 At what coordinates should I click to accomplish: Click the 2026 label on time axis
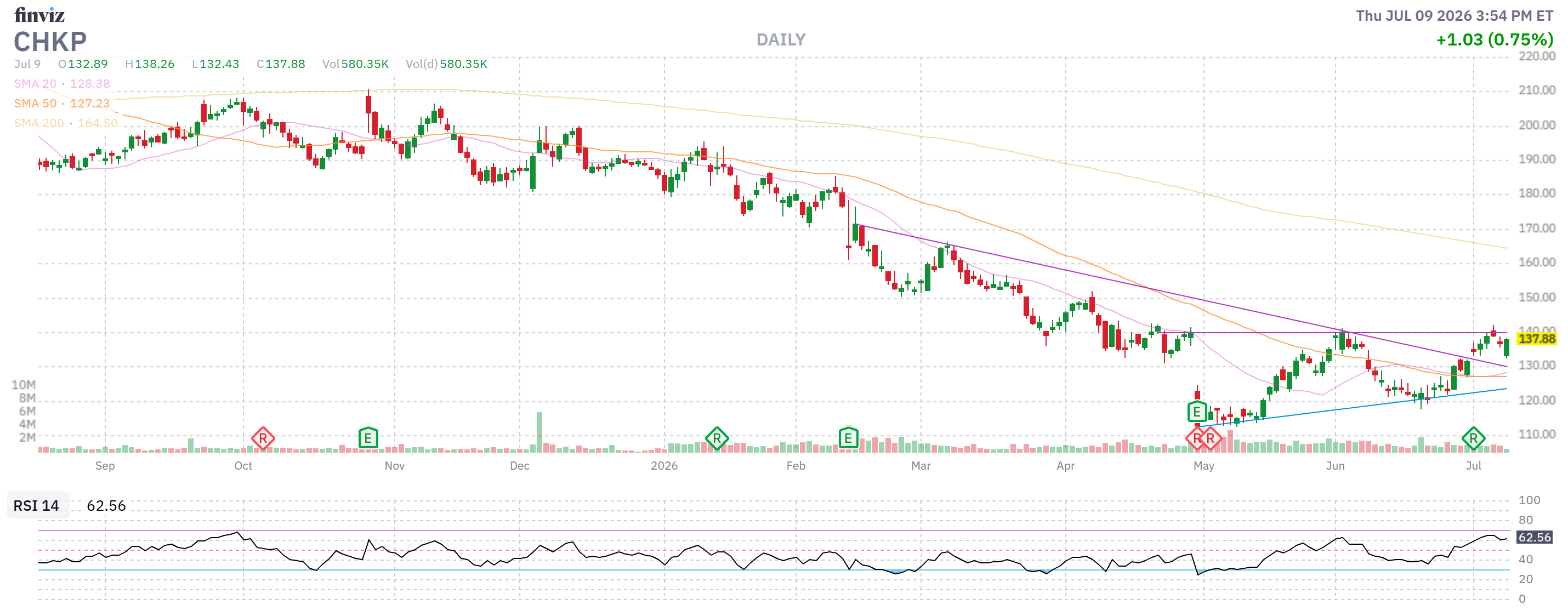664,466
